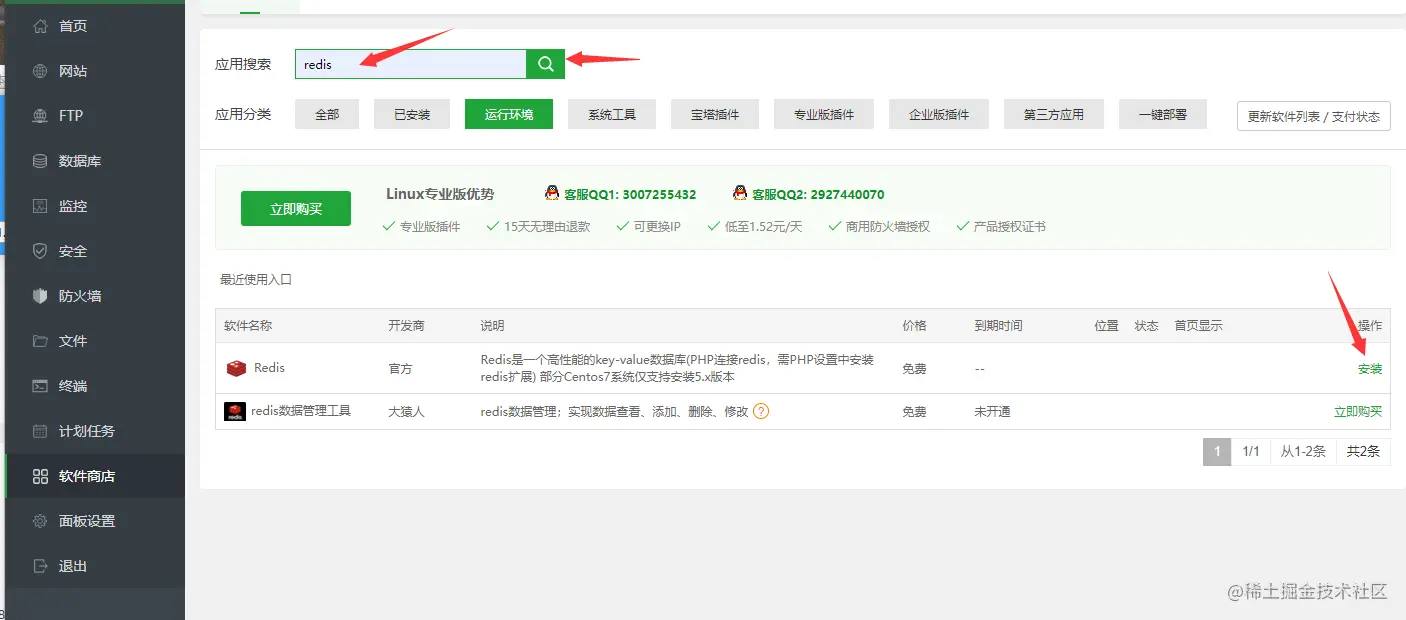Viewport: 1406px width, 620px height.
Task: Click the panel settings gear icon
Action: tap(40, 521)
